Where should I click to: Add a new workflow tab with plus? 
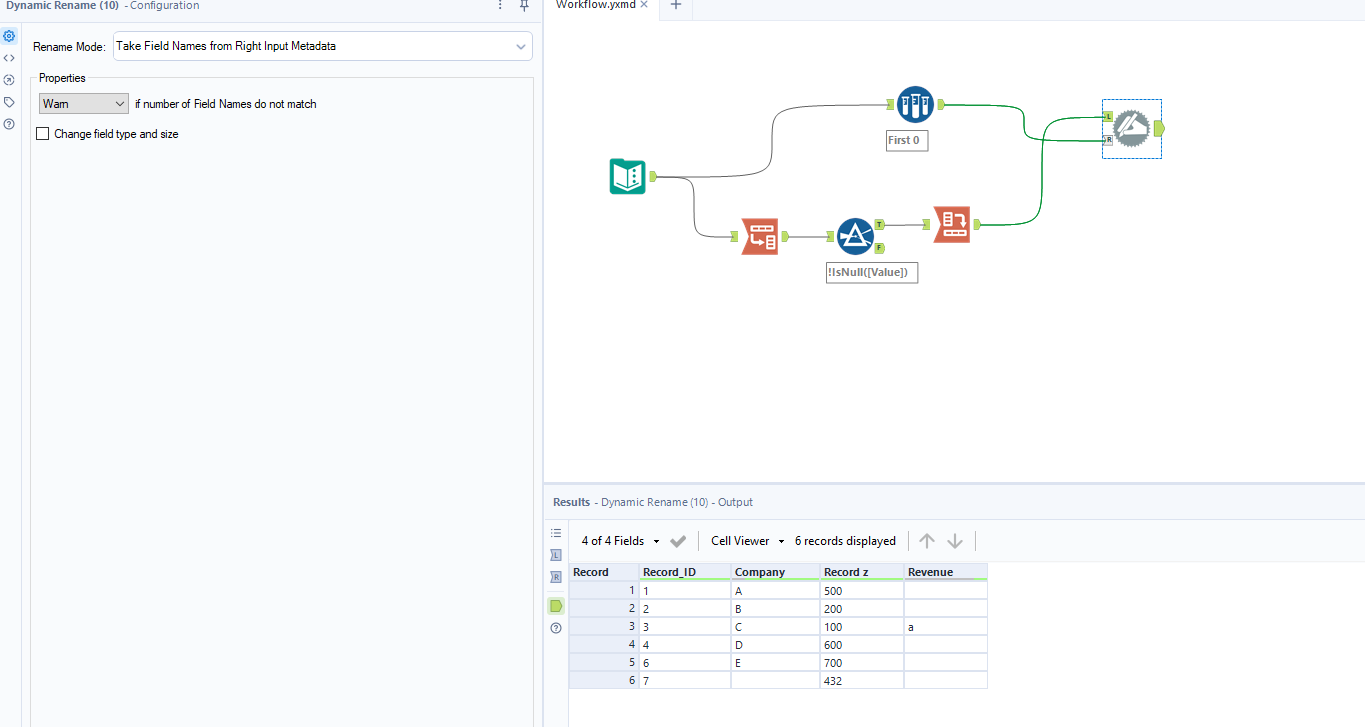[x=675, y=5]
